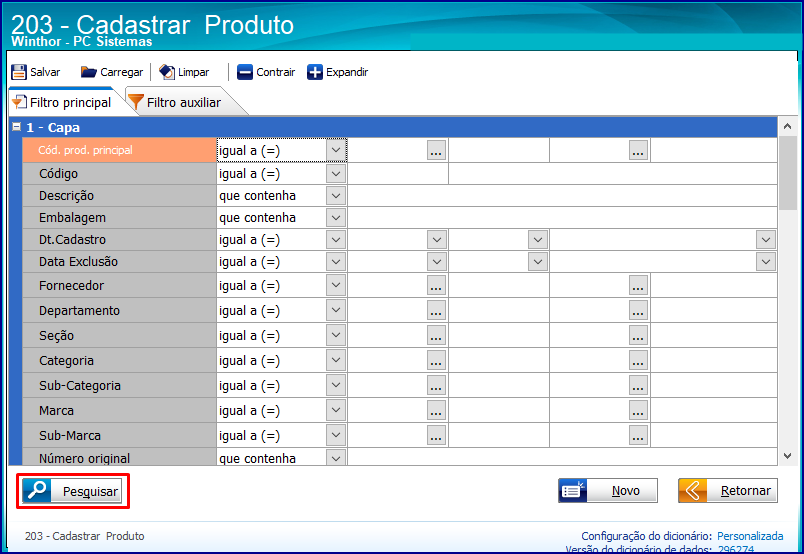Click the Código value input field
804x554 pixels.
point(398,174)
